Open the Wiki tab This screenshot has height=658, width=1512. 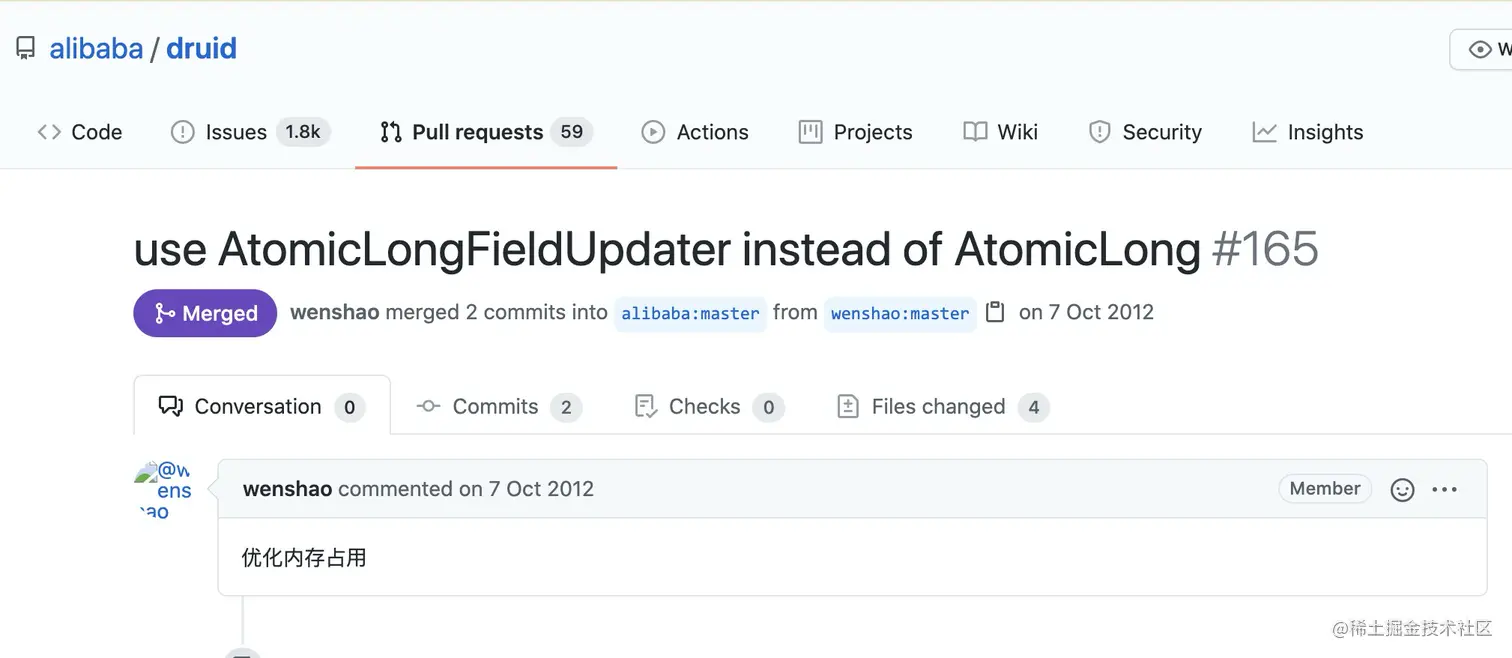click(x=1001, y=132)
